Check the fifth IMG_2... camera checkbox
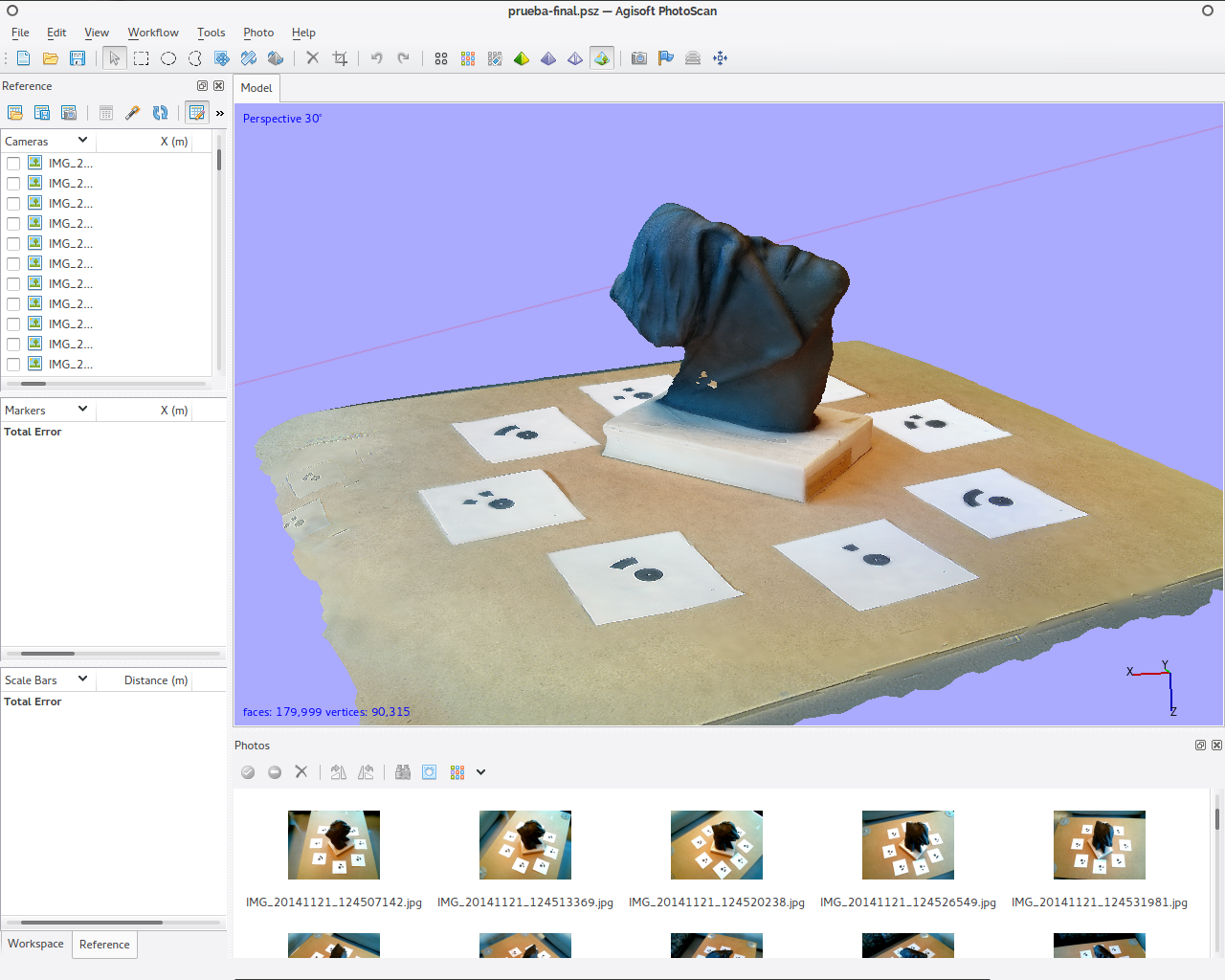 pos(13,244)
